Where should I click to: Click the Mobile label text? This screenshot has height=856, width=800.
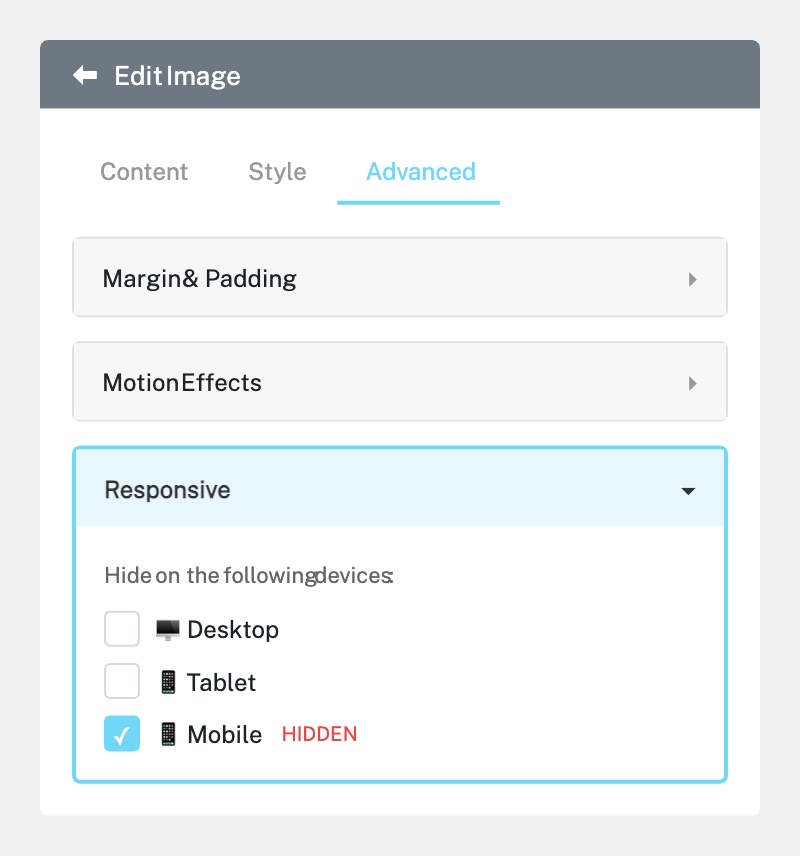224,734
